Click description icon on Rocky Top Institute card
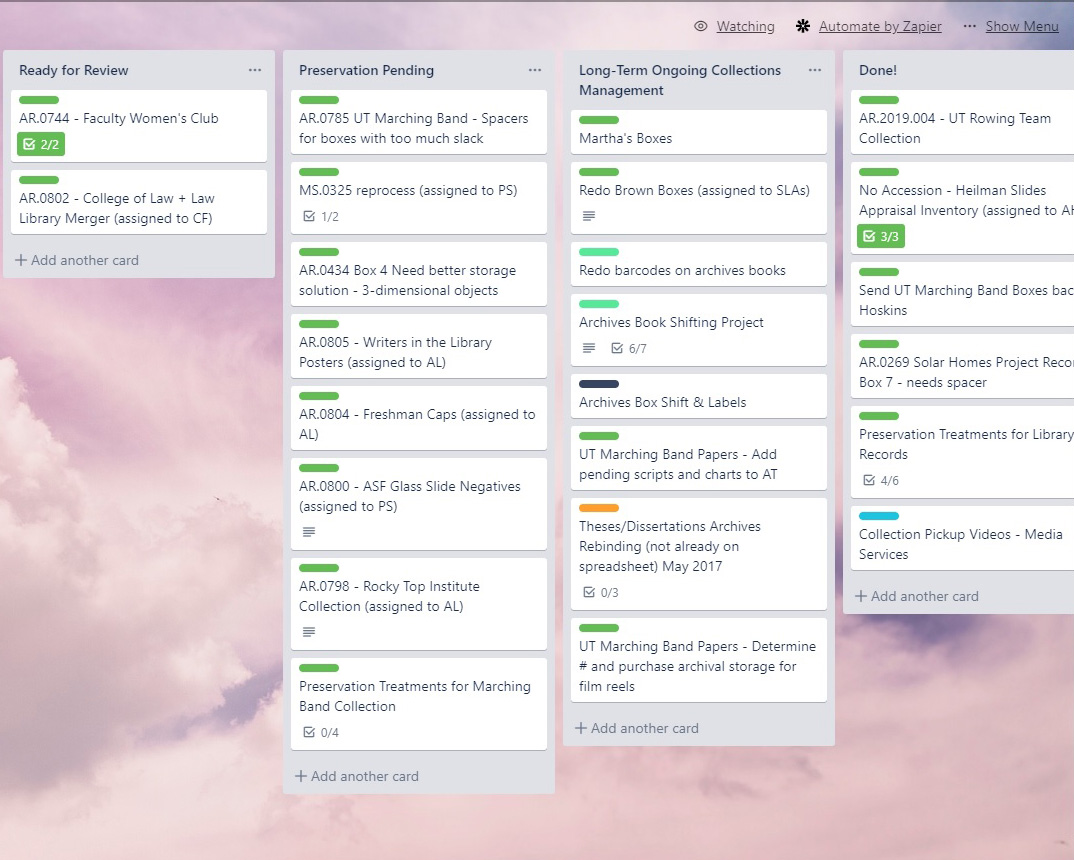 pos(309,632)
